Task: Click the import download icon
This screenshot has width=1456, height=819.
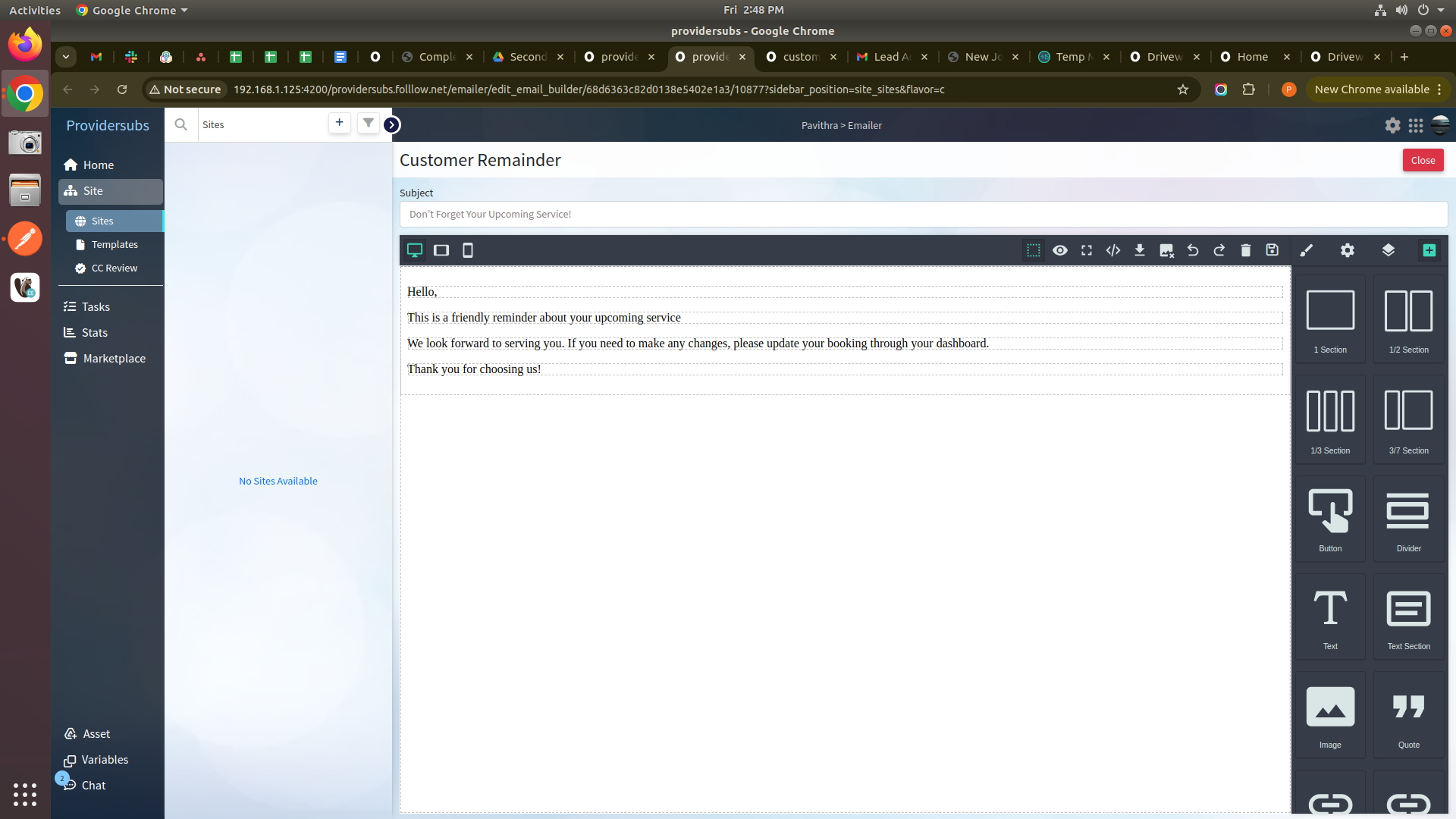Action: click(x=1140, y=250)
